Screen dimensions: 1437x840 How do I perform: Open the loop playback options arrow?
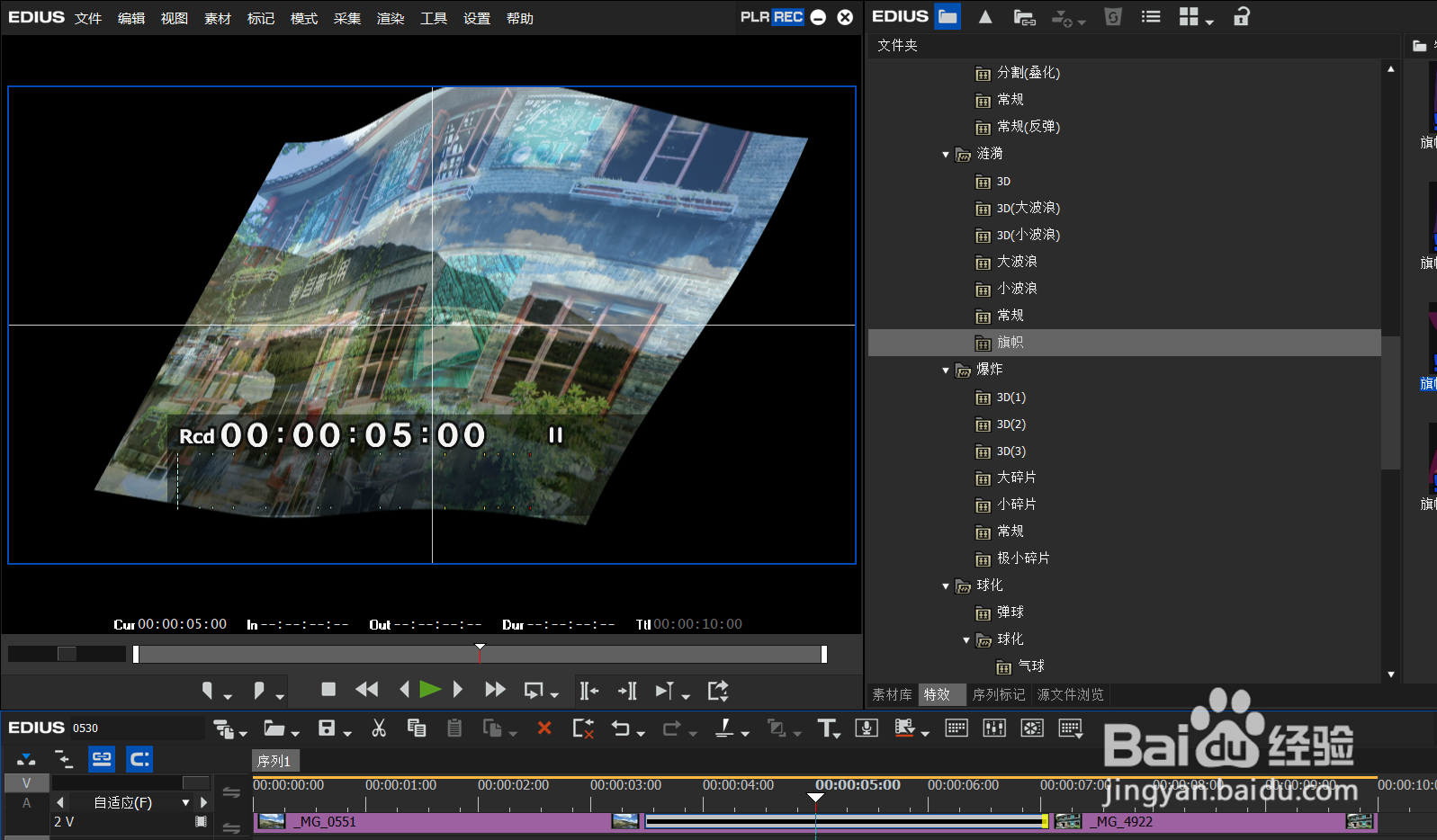click(554, 695)
